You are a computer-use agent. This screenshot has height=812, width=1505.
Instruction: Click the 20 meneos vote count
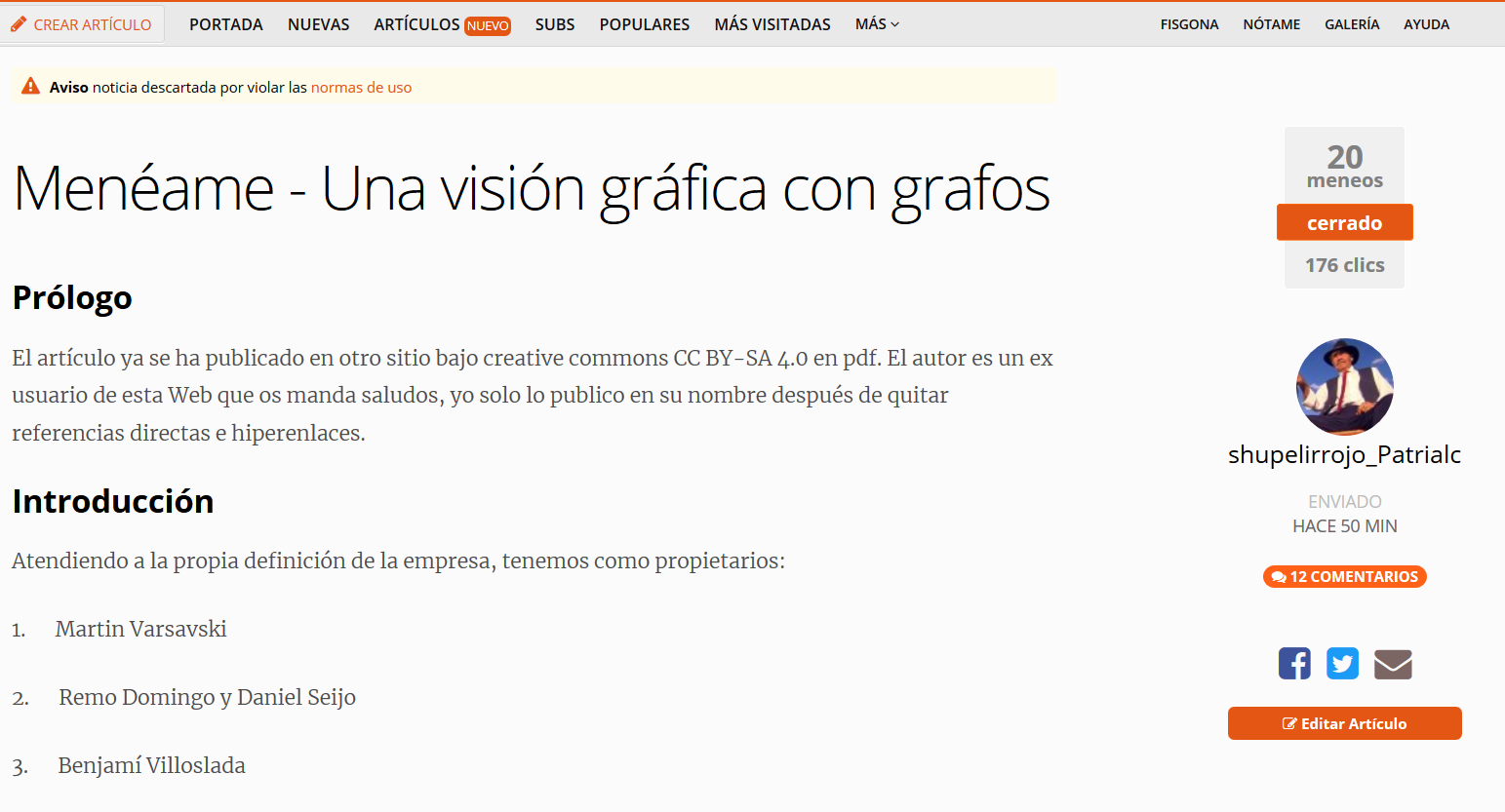point(1344,166)
